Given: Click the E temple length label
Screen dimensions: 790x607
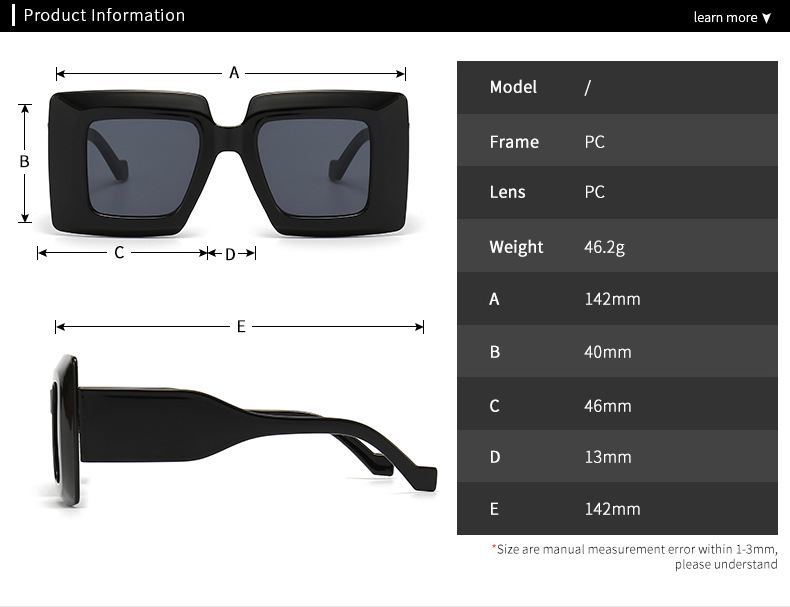Looking at the screenshot, I should click(x=241, y=326).
